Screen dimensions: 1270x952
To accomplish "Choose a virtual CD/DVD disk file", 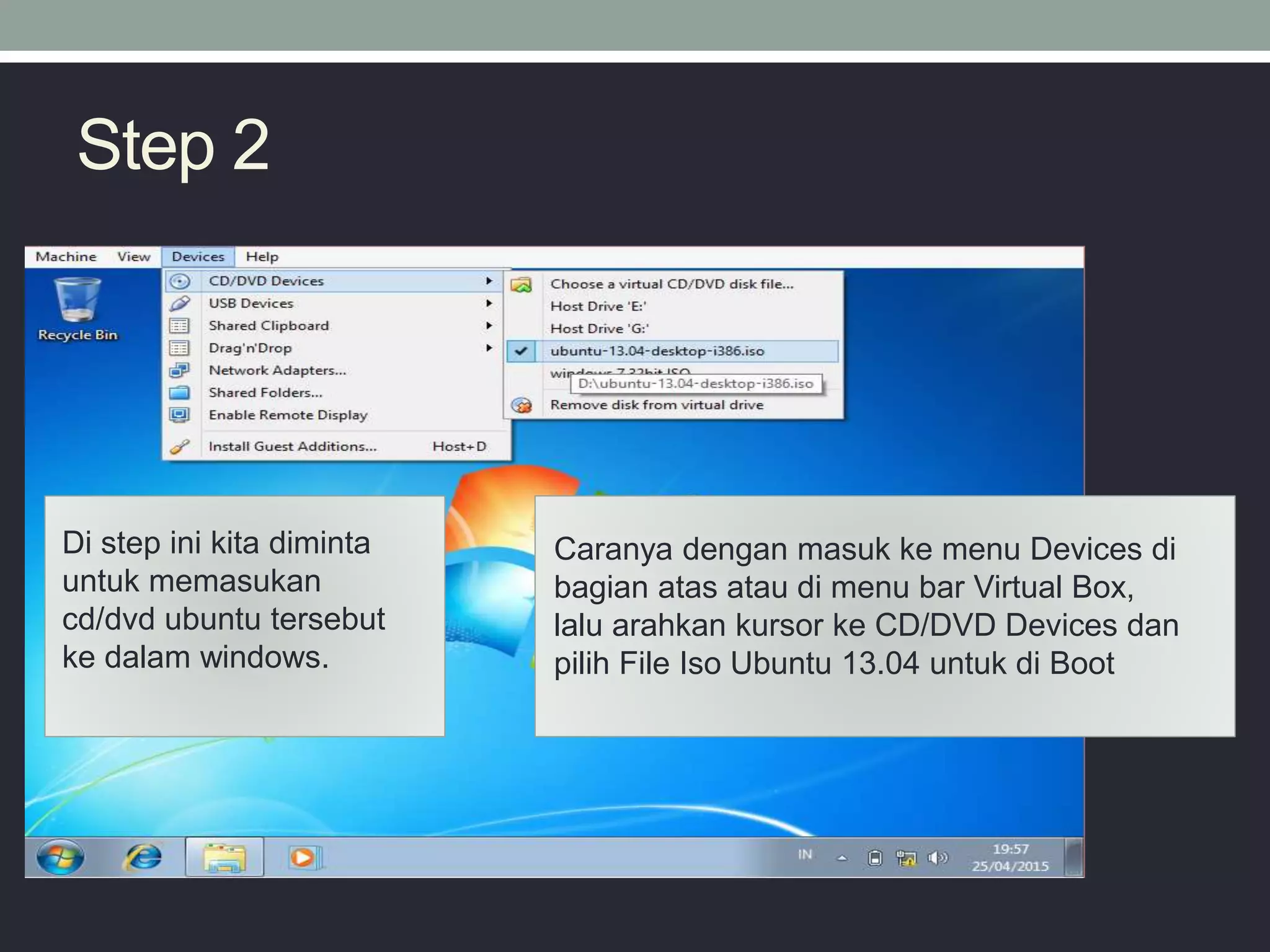I will point(673,284).
